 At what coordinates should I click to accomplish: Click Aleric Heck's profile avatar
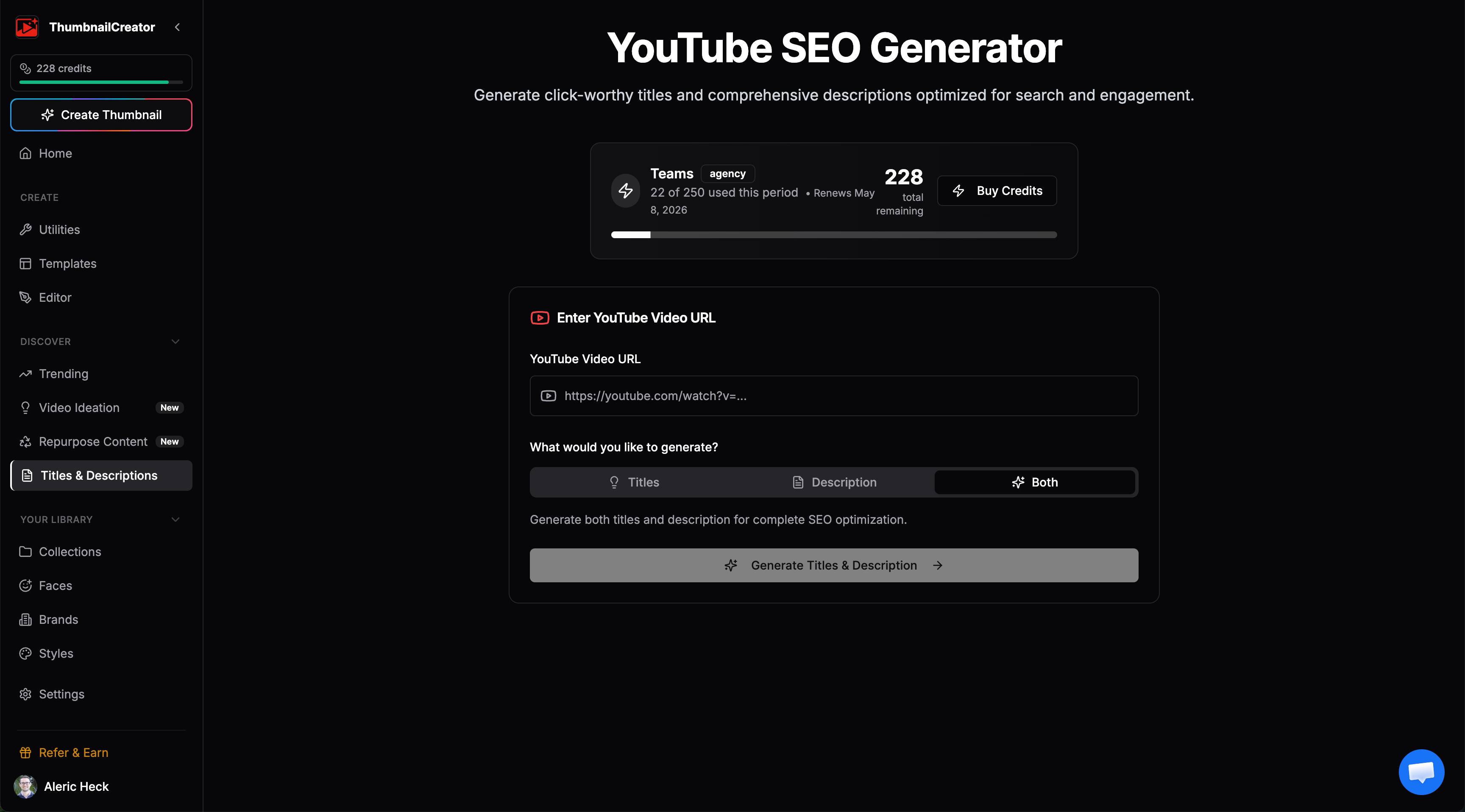click(25, 787)
